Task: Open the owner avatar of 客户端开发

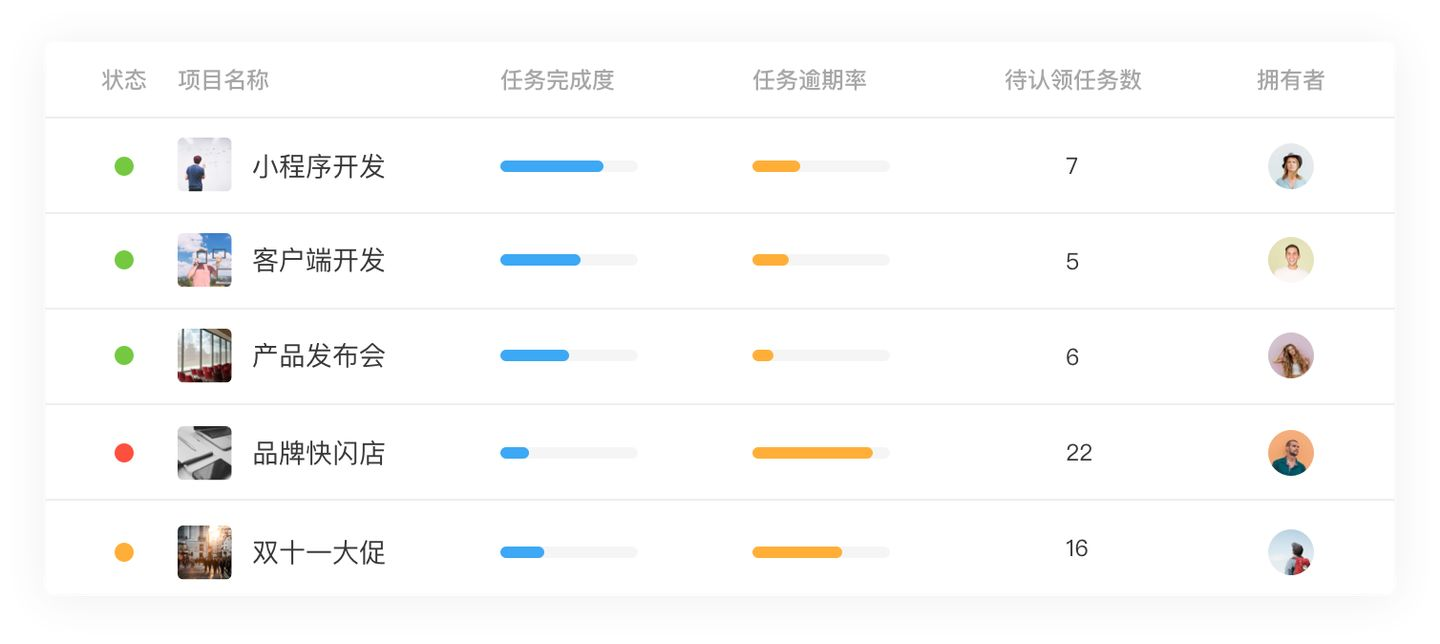Action: tap(1290, 260)
